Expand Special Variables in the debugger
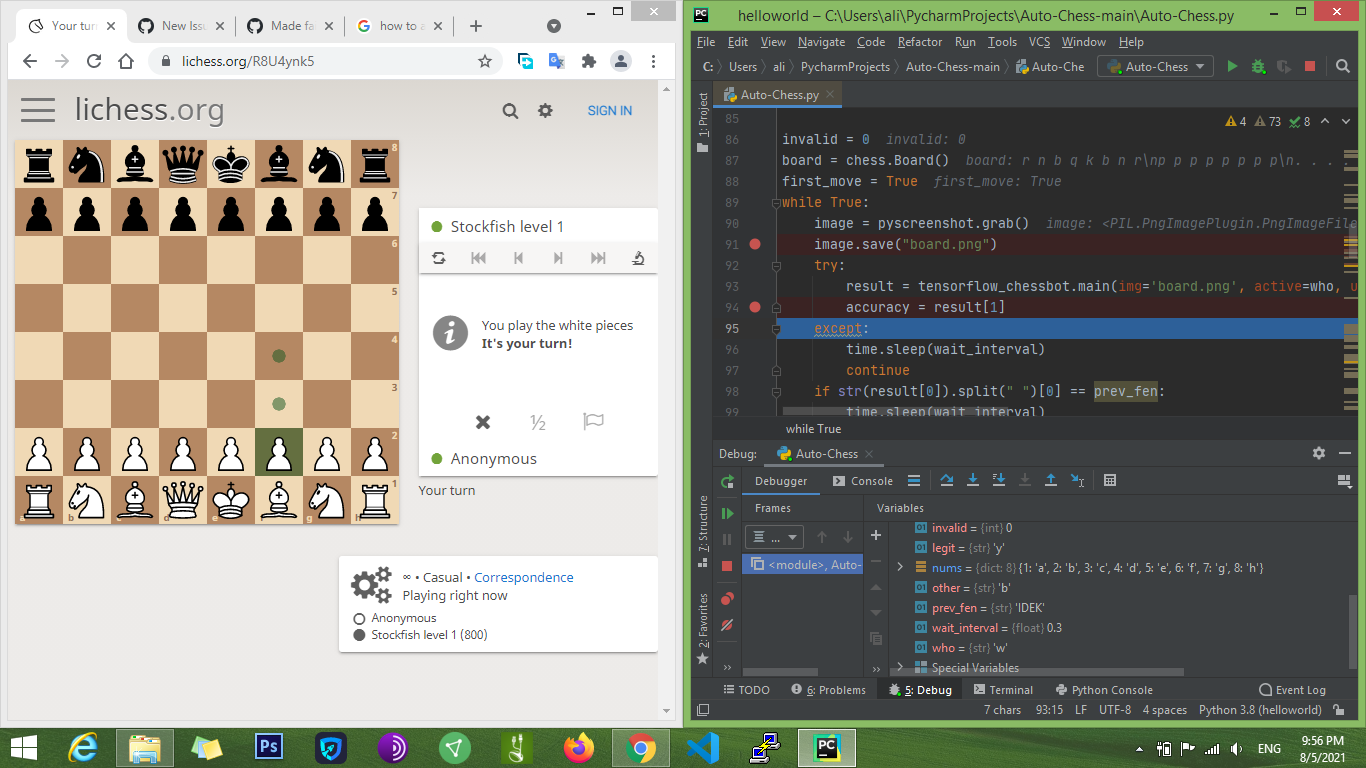 (x=898, y=667)
